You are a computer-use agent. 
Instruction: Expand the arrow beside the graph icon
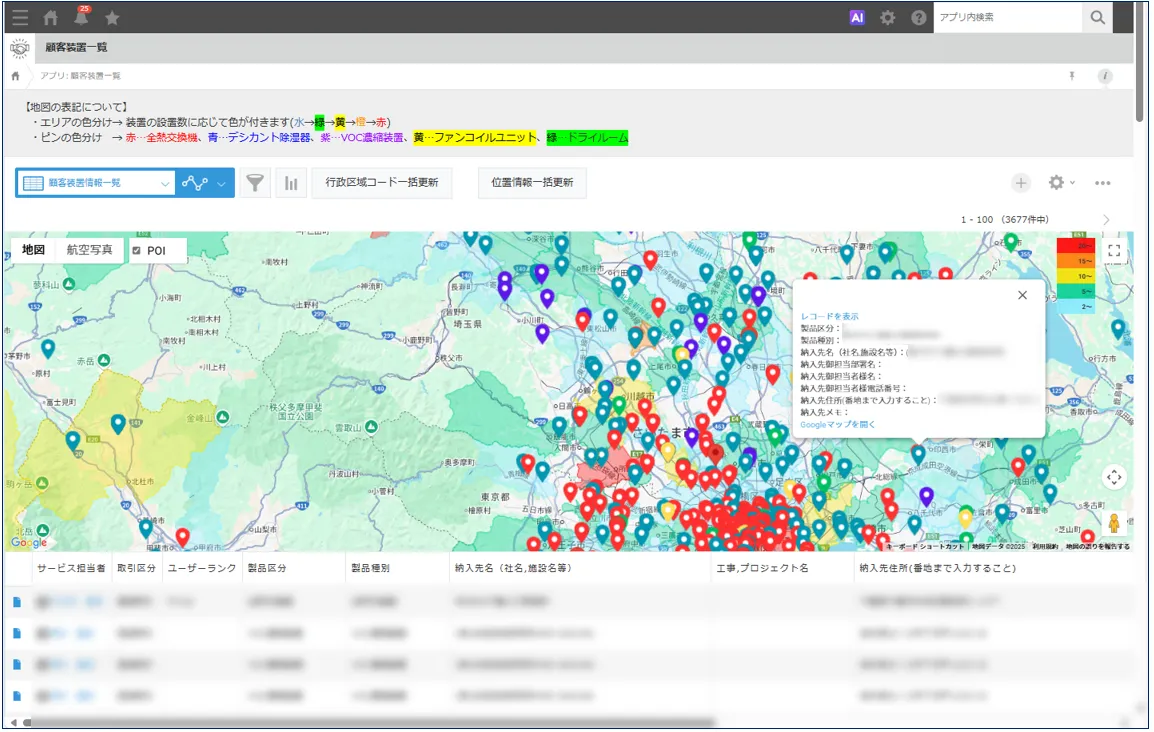coord(222,184)
